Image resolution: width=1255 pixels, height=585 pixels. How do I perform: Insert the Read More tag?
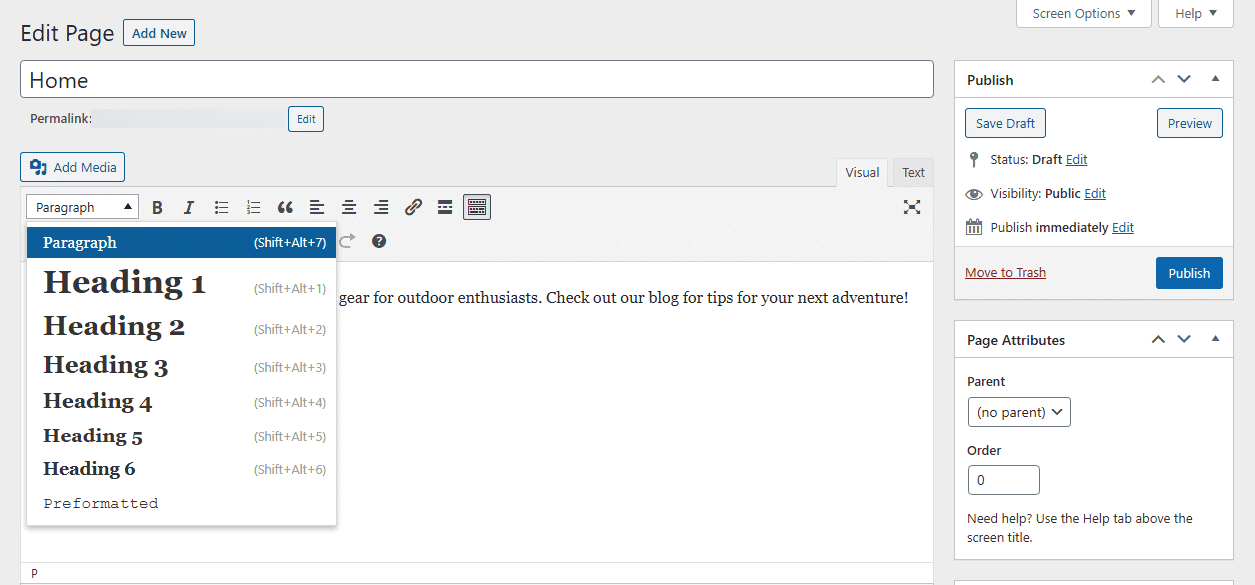click(x=444, y=207)
